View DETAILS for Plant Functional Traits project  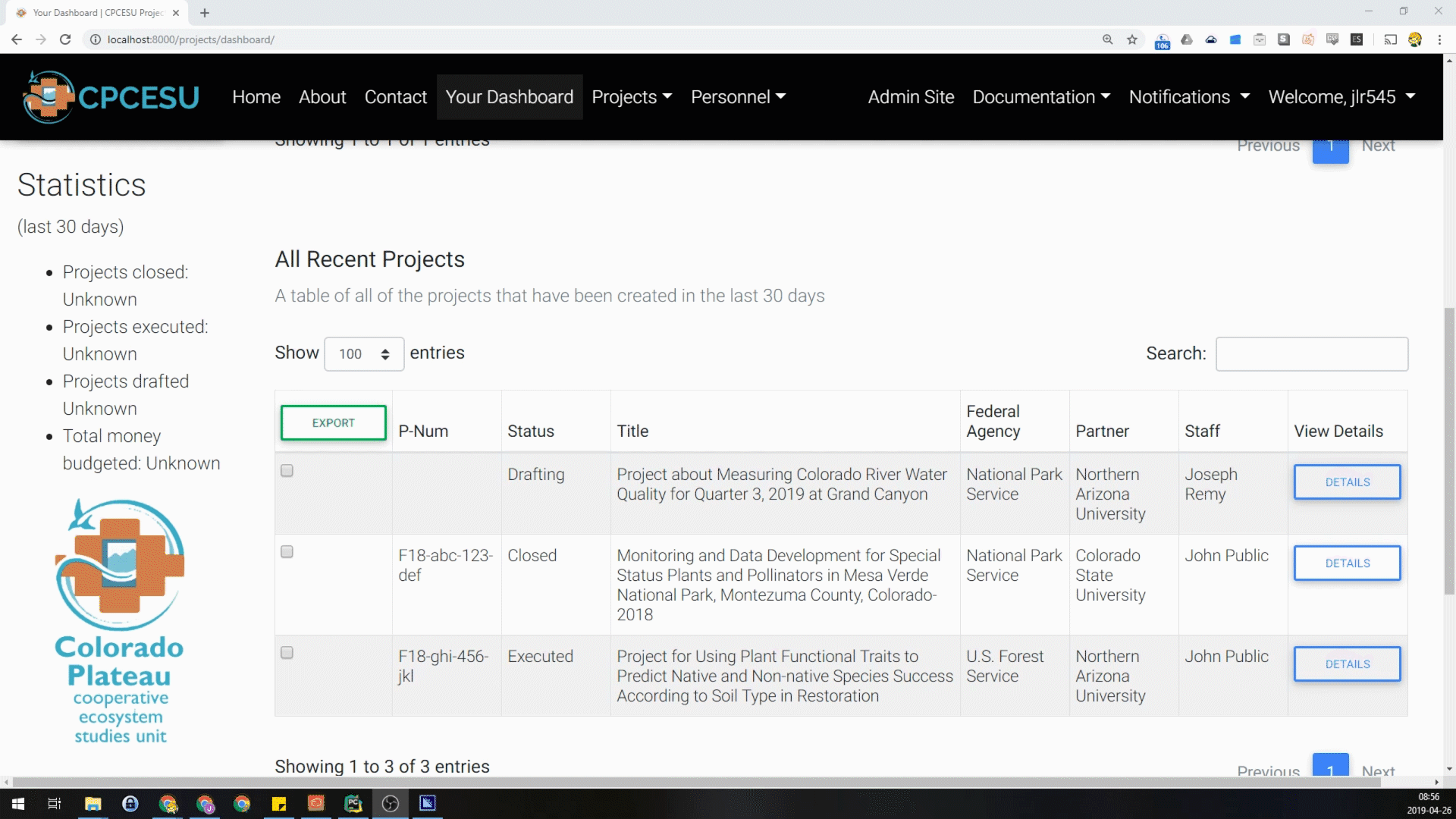1347,664
